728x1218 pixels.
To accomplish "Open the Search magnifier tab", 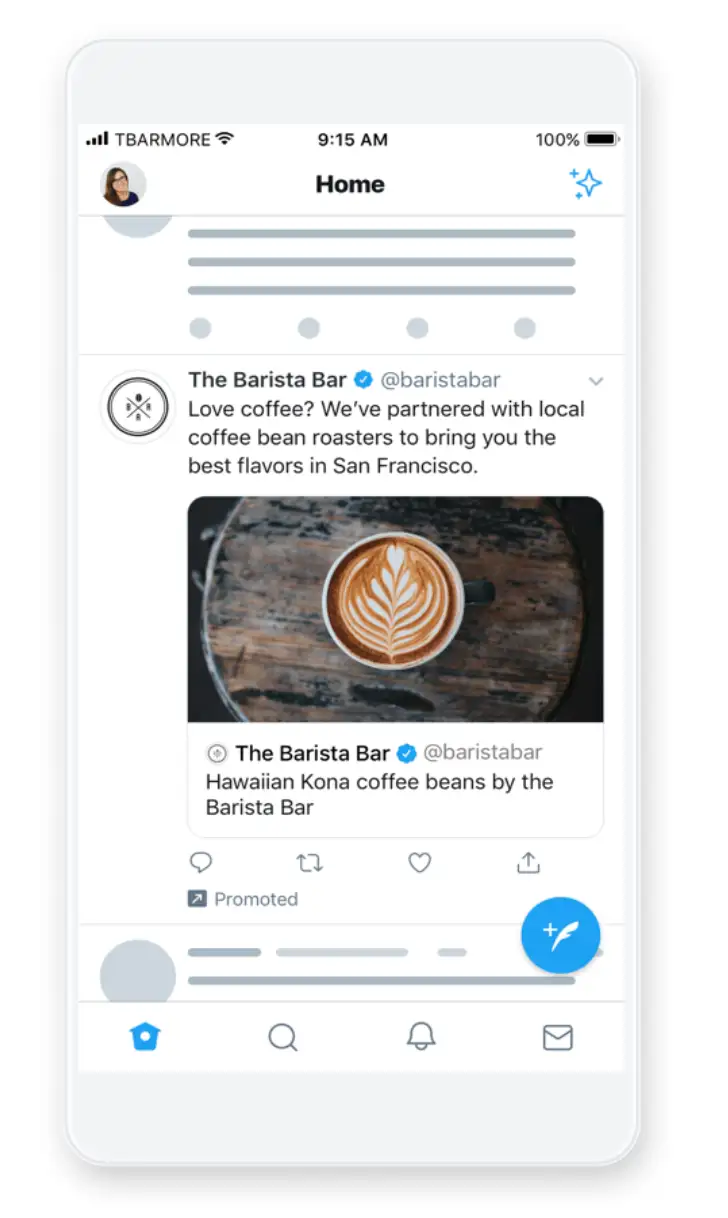I will coord(283,1038).
